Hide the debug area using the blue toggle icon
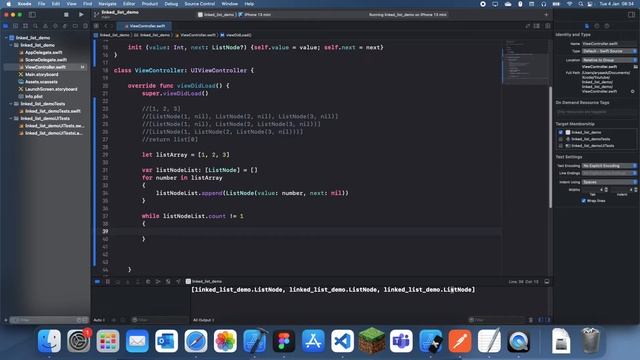640x360 pixels. pos(97,281)
